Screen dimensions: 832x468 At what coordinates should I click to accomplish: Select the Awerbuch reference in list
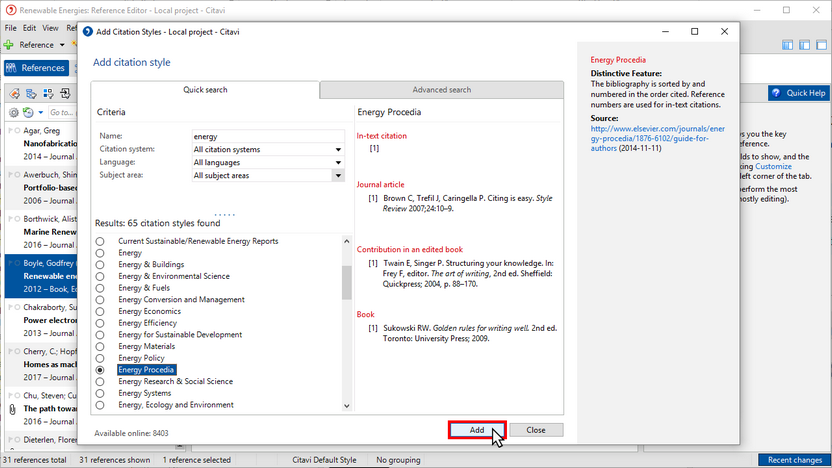[41, 188]
